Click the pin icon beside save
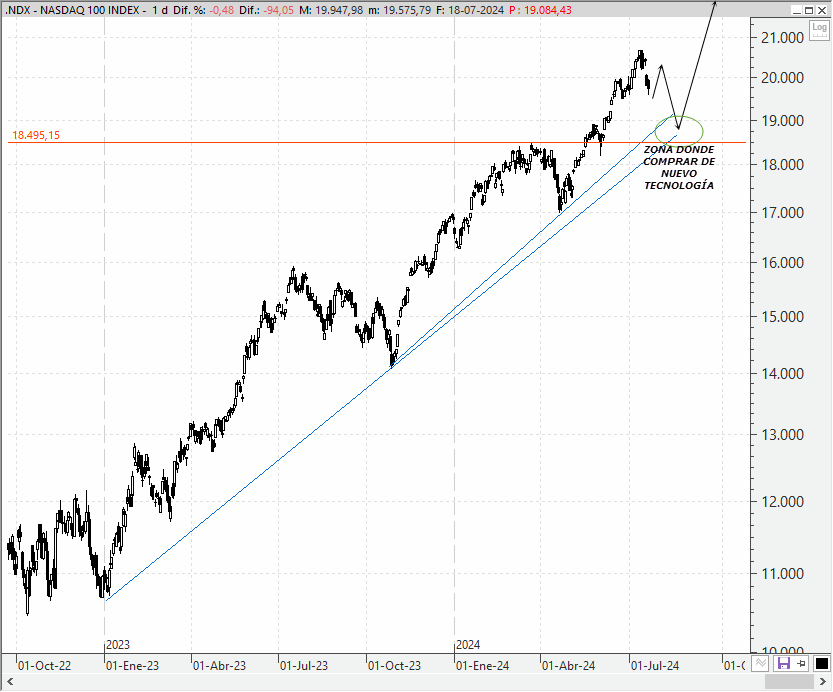 pyautogui.click(x=801, y=663)
